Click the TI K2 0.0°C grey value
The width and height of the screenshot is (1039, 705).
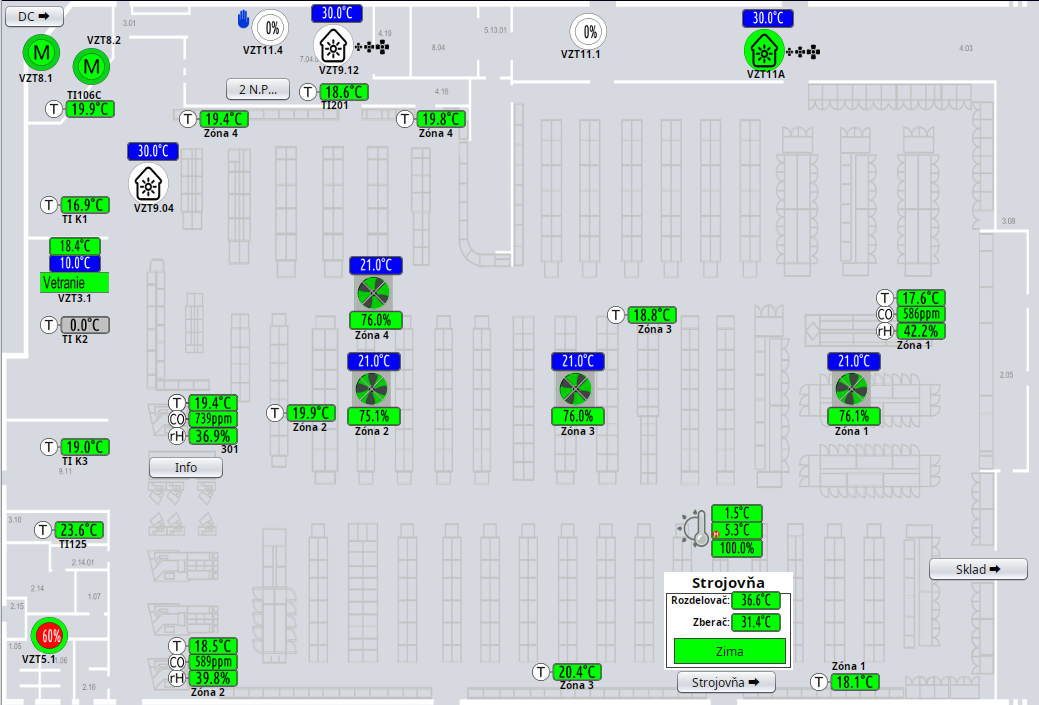(84, 325)
